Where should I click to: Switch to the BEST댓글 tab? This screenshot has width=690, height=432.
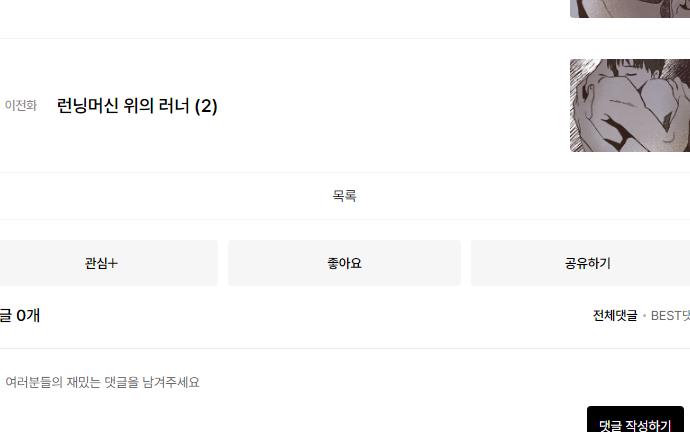point(670,315)
